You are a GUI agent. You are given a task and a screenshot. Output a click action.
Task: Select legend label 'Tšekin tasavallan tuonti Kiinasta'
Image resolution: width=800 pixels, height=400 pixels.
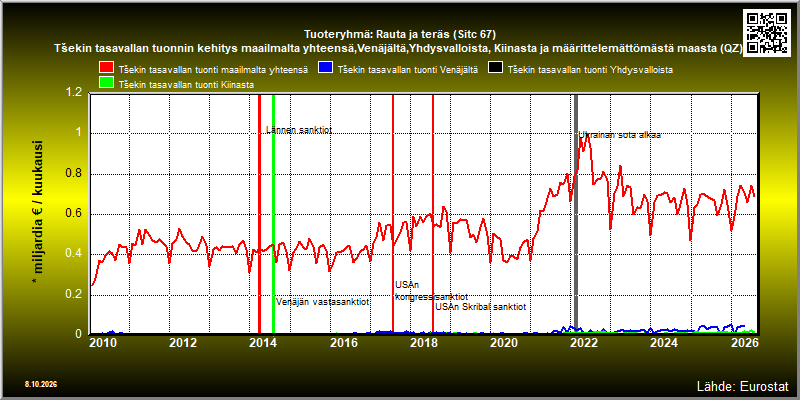[186, 85]
